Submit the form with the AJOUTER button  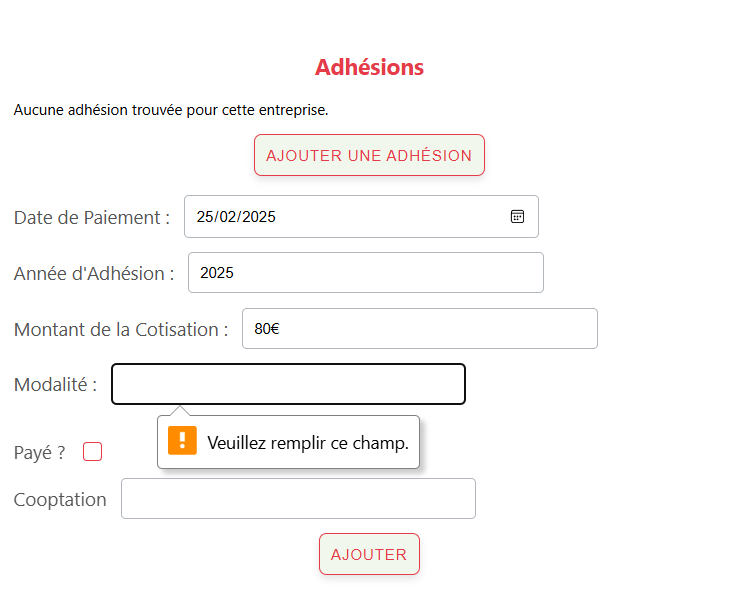(x=369, y=554)
